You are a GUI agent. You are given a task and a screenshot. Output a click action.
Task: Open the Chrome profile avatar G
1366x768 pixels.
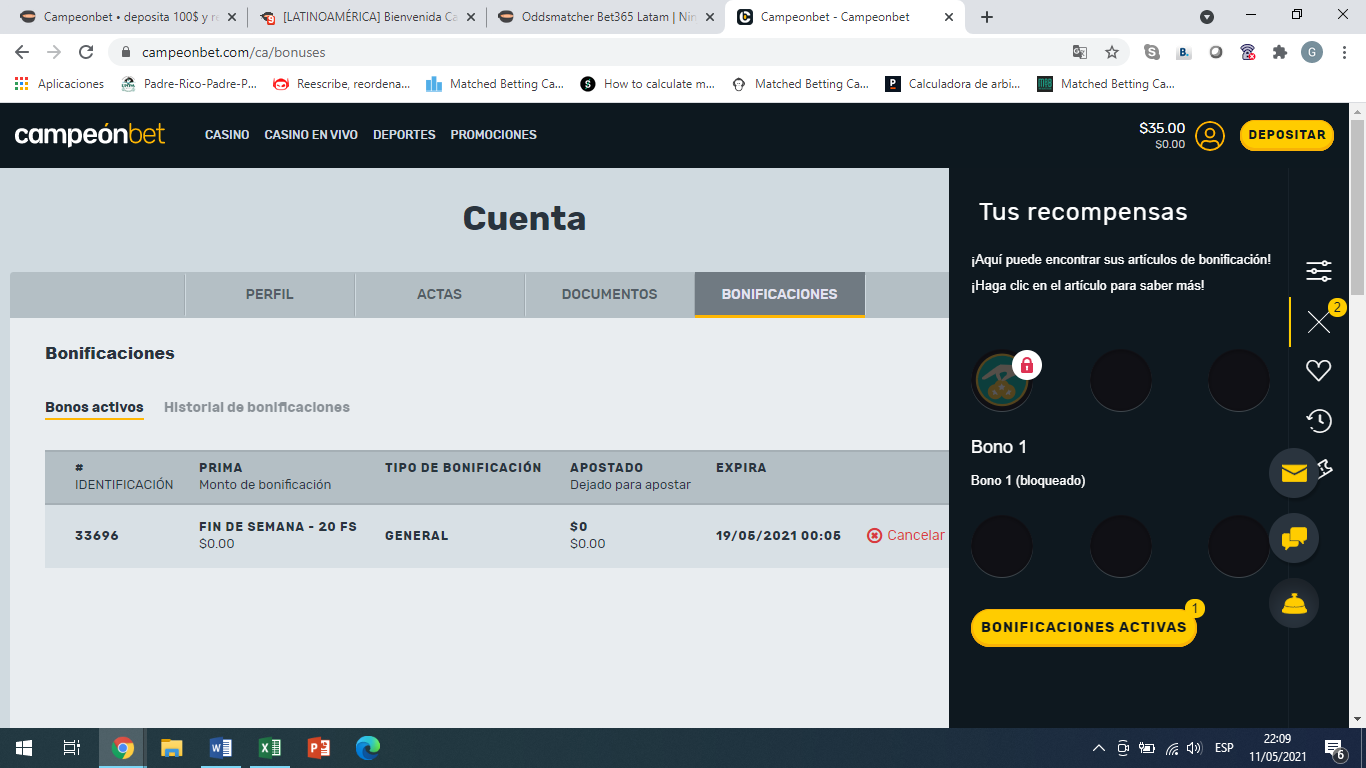(1312, 52)
